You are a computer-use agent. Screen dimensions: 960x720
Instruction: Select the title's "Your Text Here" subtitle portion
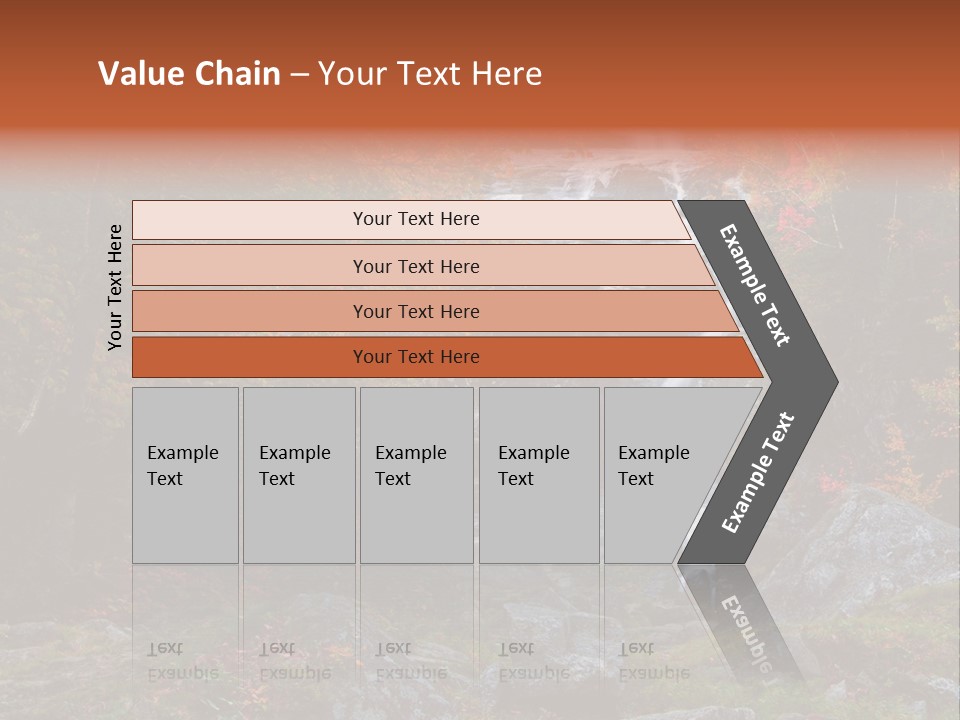tap(430, 74)
